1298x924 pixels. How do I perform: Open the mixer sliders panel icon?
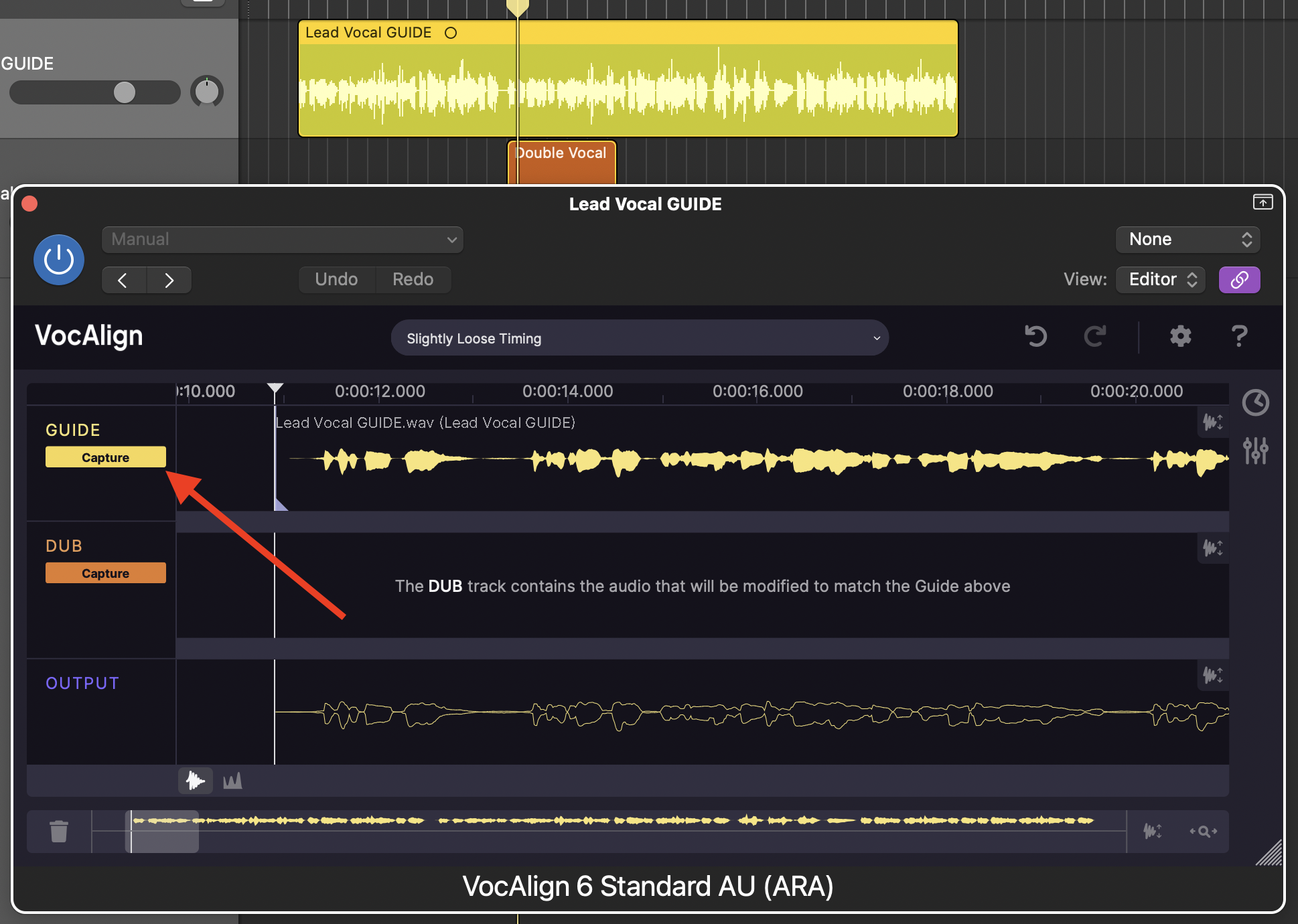pyautogui.click(x=1255, y=451)
